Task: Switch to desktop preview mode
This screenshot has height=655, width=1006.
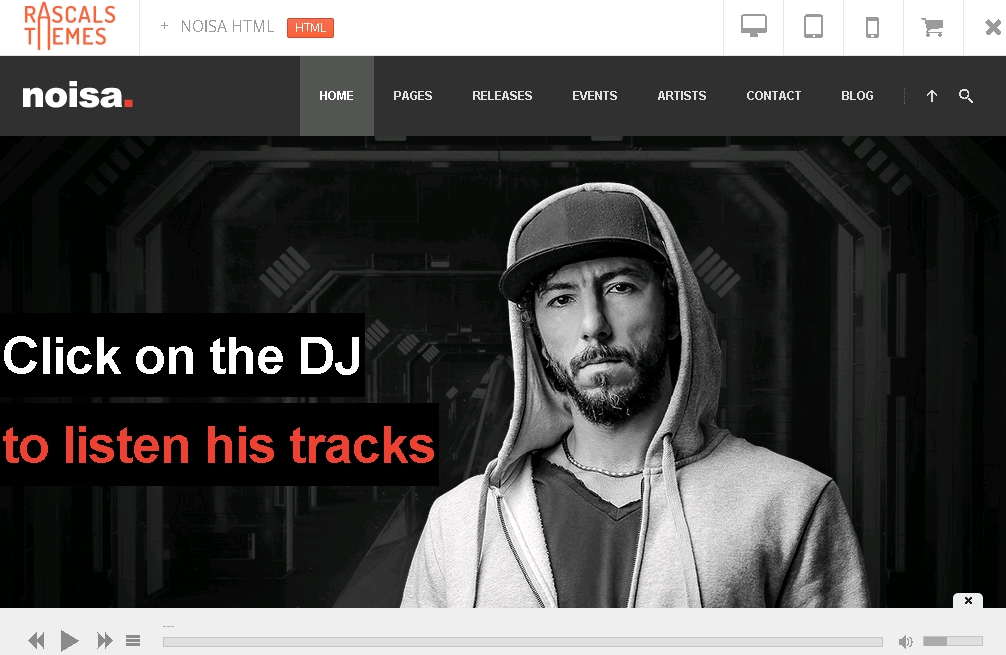Action: coord(753,27)
